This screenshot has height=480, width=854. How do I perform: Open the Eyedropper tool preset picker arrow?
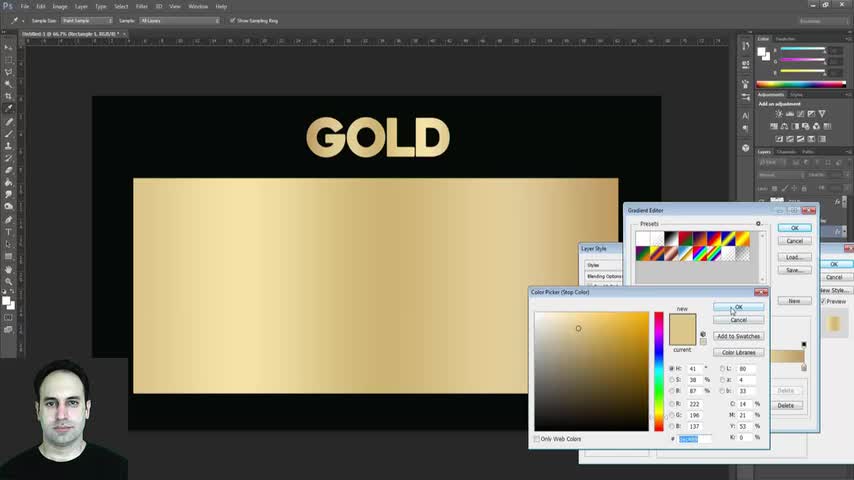tap(23, 21)
